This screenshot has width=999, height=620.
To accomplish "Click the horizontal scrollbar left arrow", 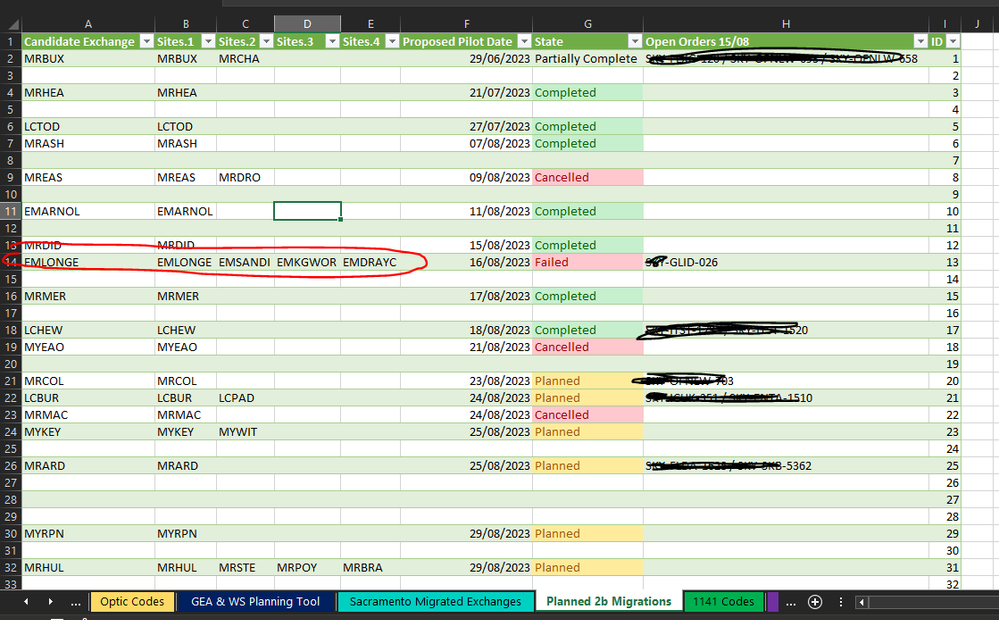I will [x=861, y=602].
